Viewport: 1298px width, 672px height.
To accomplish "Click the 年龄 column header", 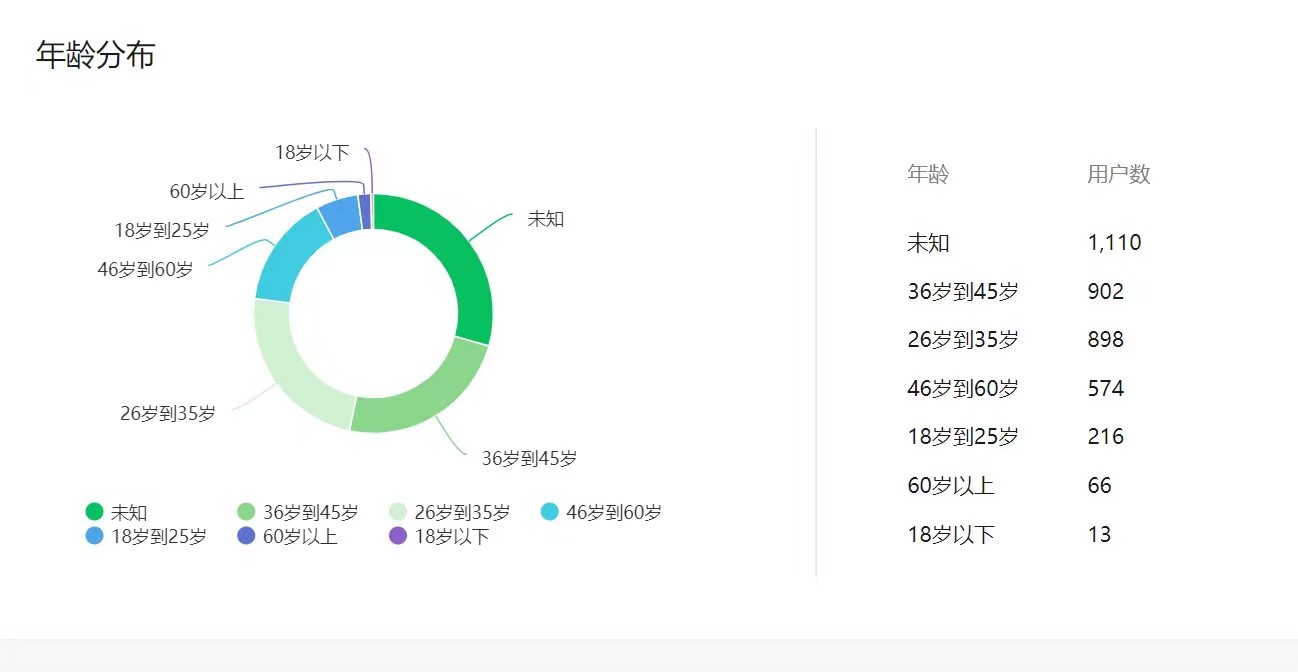I will coord(928,174).
